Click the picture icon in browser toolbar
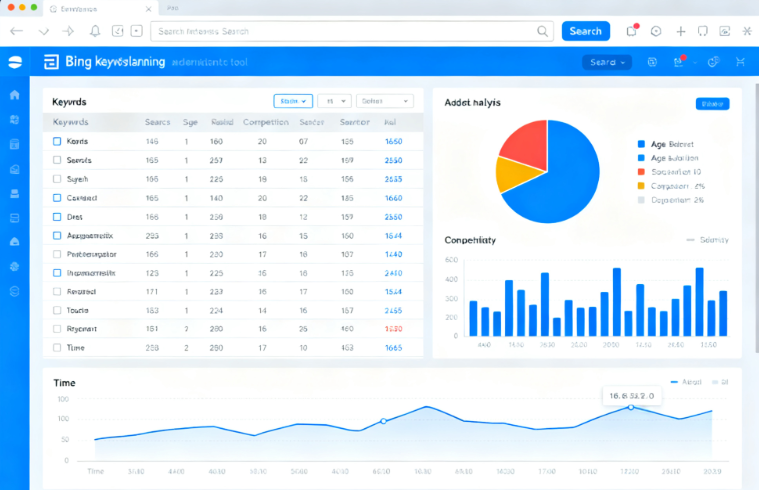Screen dimensions: 759x490 (x=725, y=31)
